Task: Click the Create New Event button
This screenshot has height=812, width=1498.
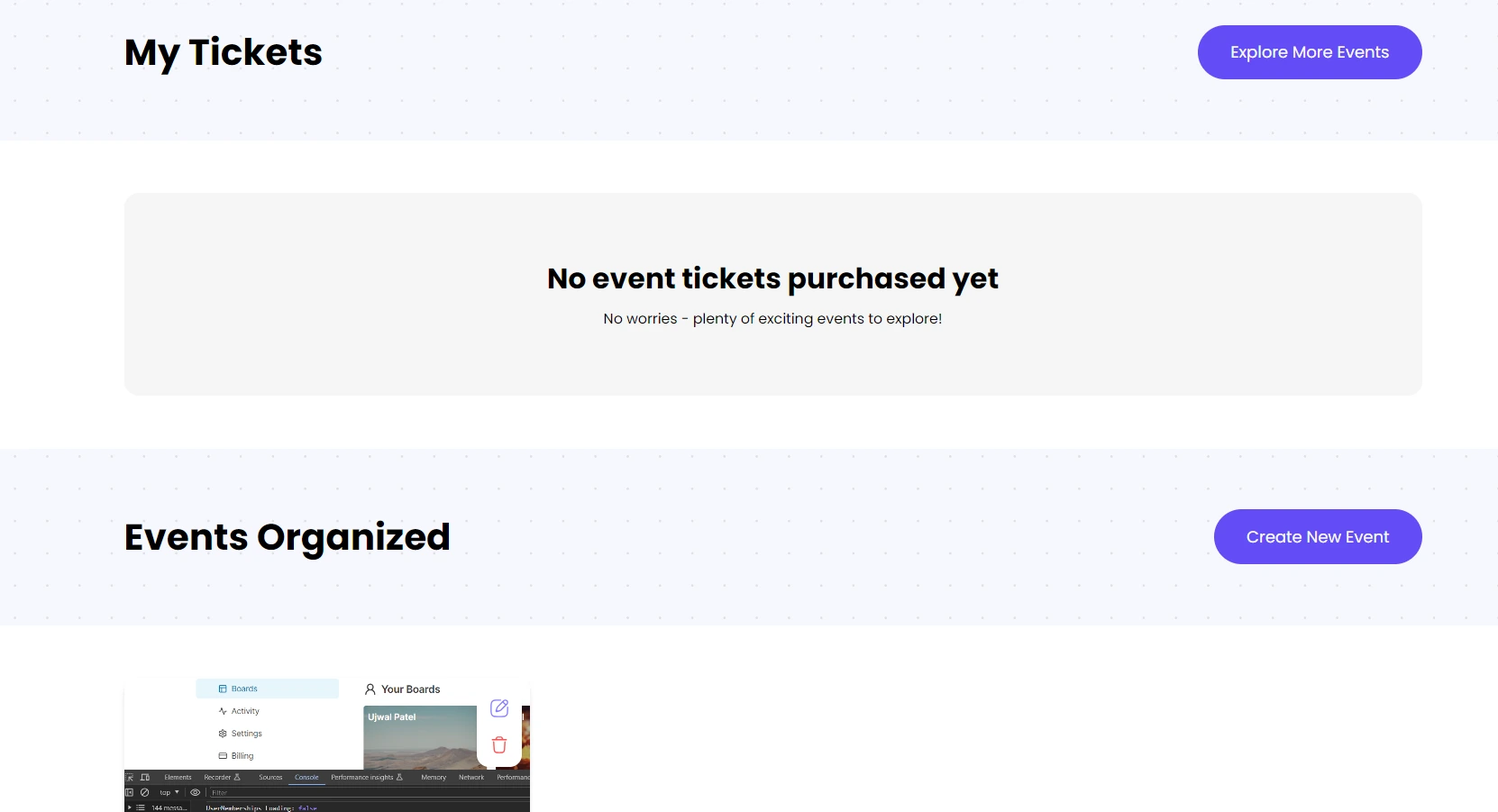Action: click(1317, 537)
